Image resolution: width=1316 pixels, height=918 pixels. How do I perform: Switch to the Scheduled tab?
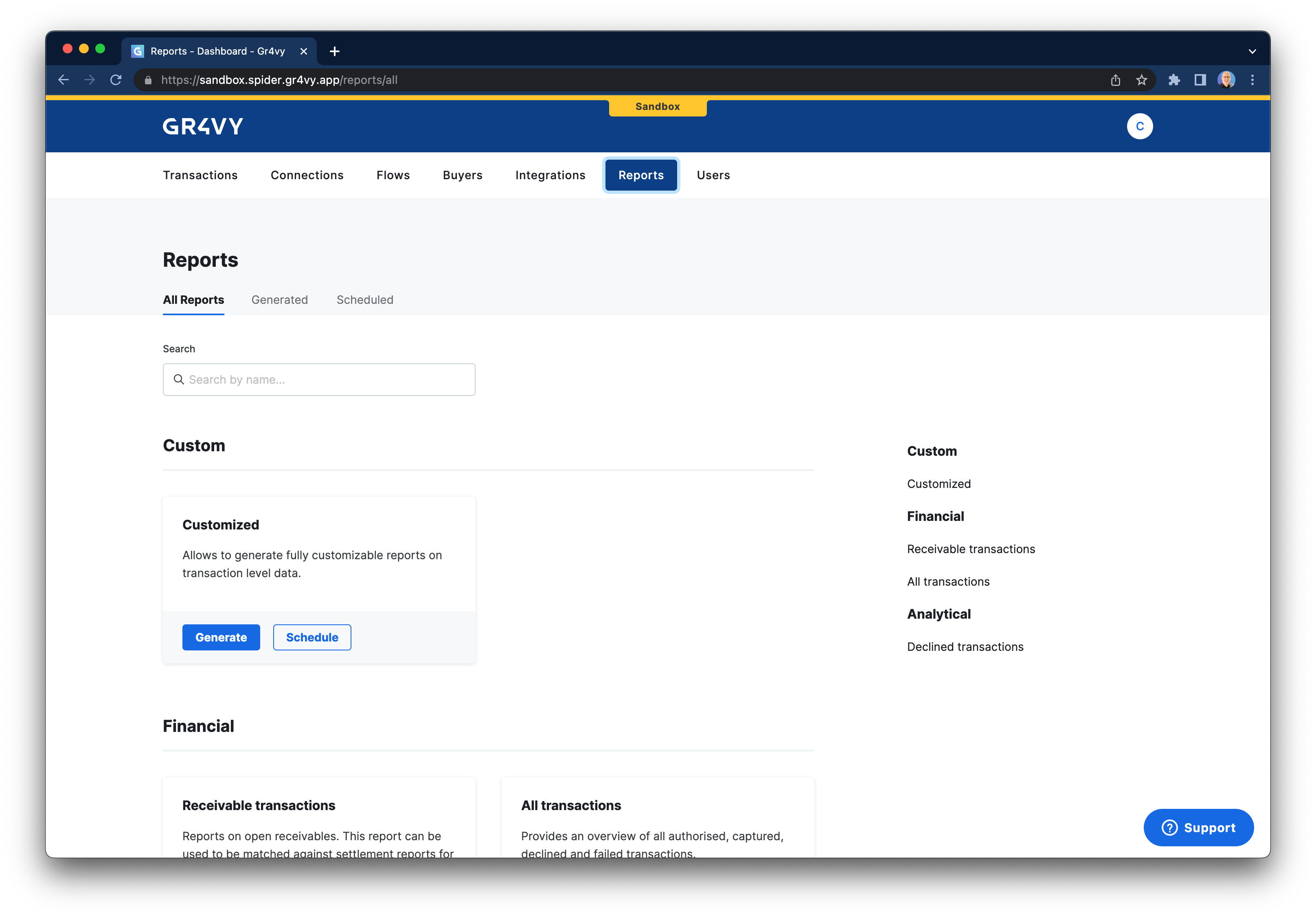(x=364, y=300)
